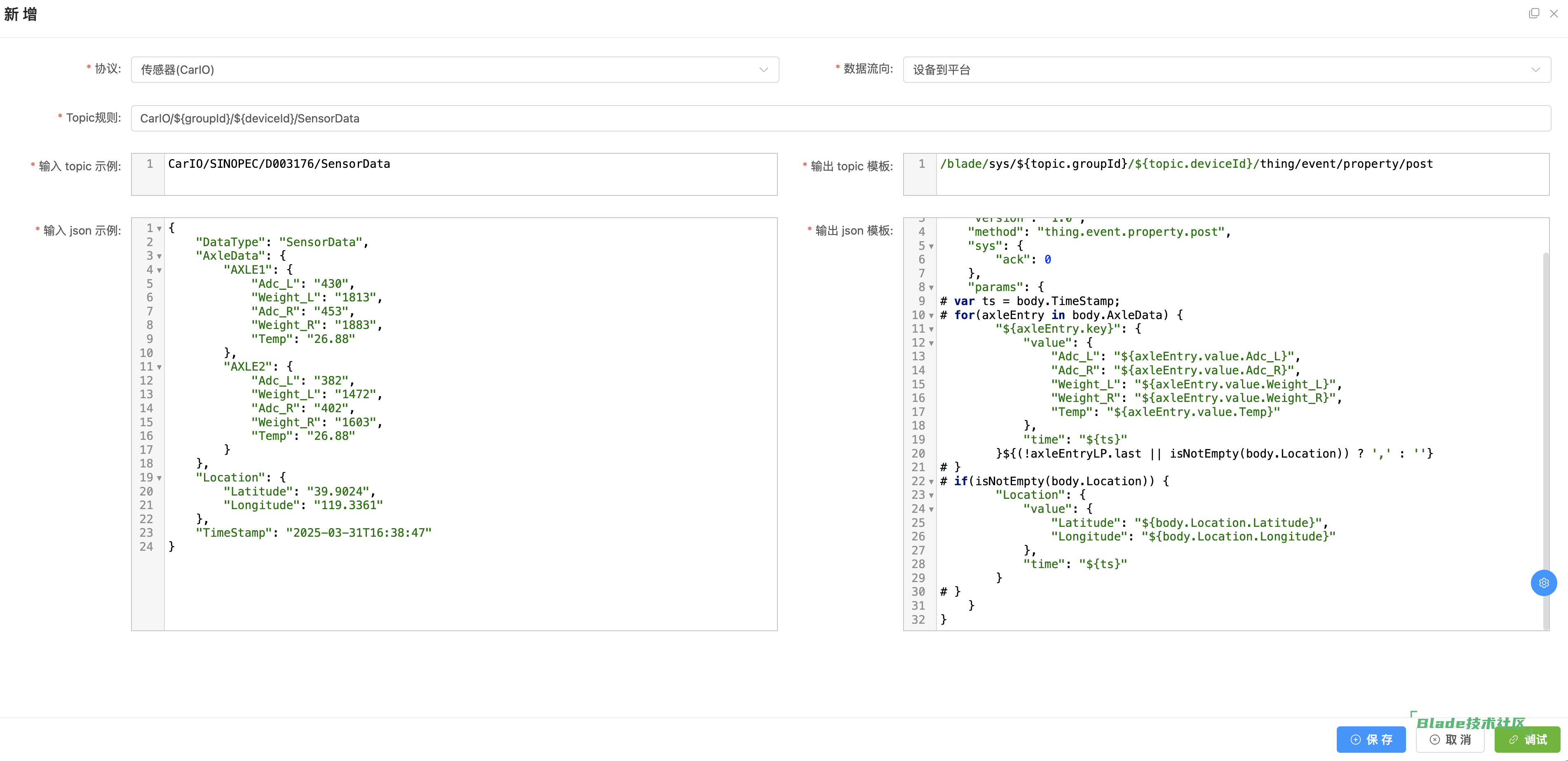Click the "DataType": "SensorData" line in input JSON
Viewport: 1568px width, 761px height.
(x=282, y=242)
